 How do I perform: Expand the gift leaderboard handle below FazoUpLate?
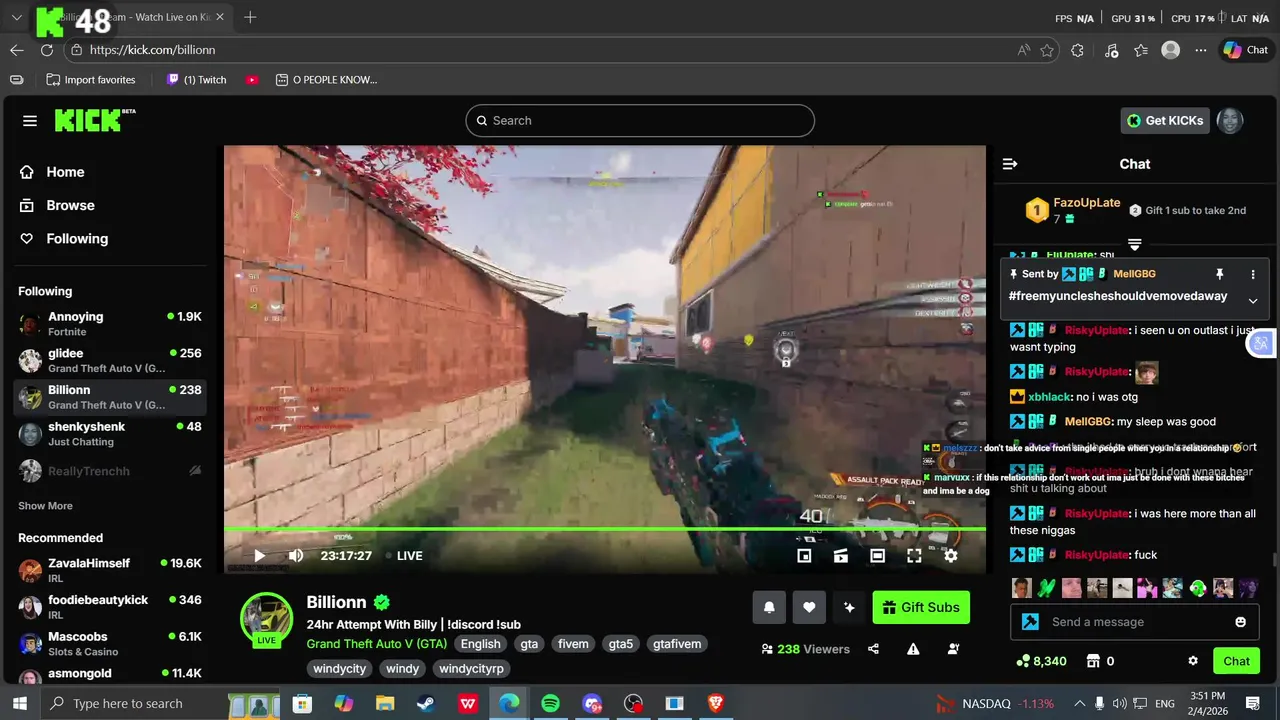1134,244
